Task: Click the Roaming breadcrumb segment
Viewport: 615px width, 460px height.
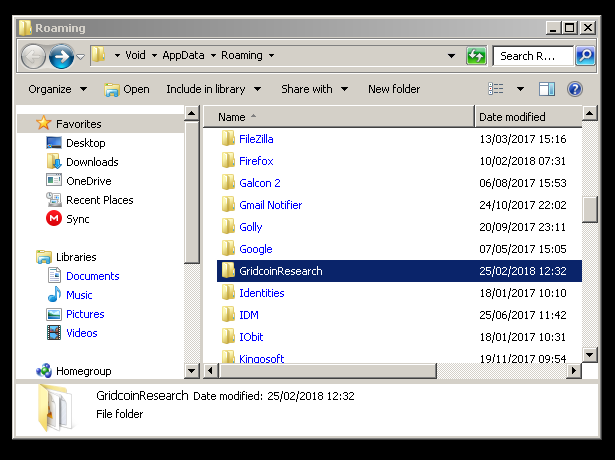Action: [x=242, y=55]
